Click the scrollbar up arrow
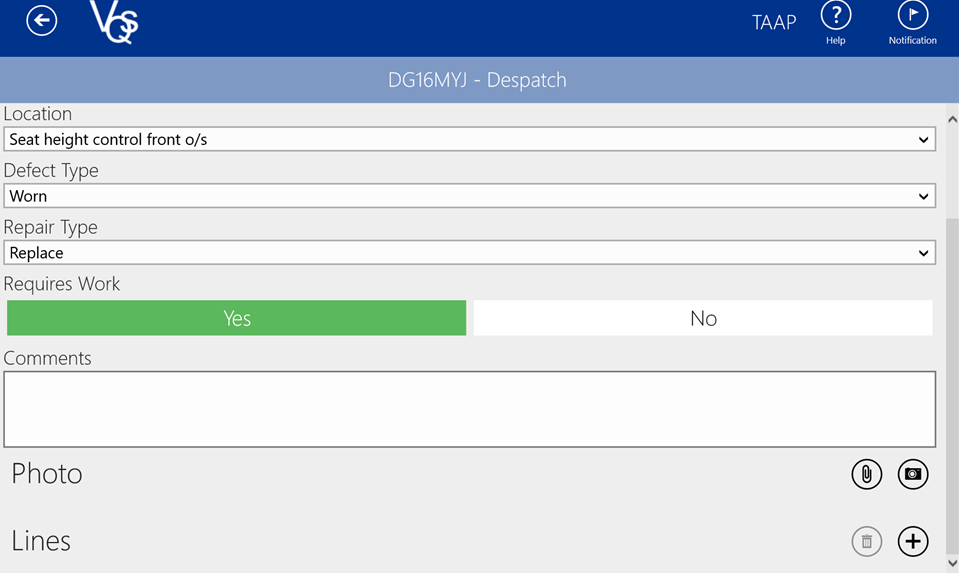 [x=952, y=120]
